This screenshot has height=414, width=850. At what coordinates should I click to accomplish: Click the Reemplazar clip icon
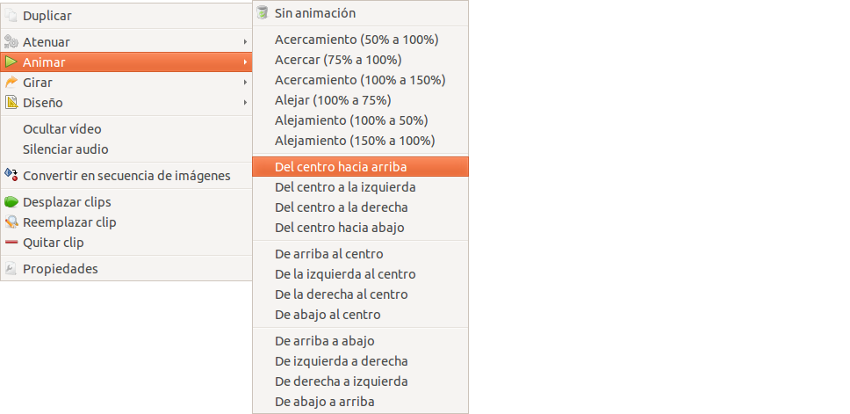[11, 222]
